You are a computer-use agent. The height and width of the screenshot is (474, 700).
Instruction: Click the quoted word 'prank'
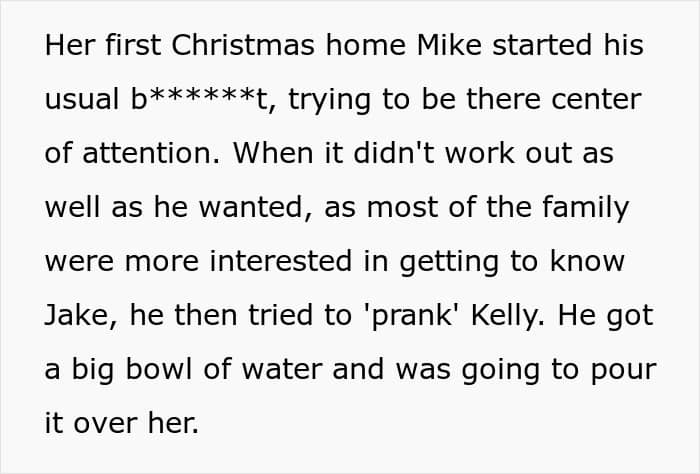point(413,316)
